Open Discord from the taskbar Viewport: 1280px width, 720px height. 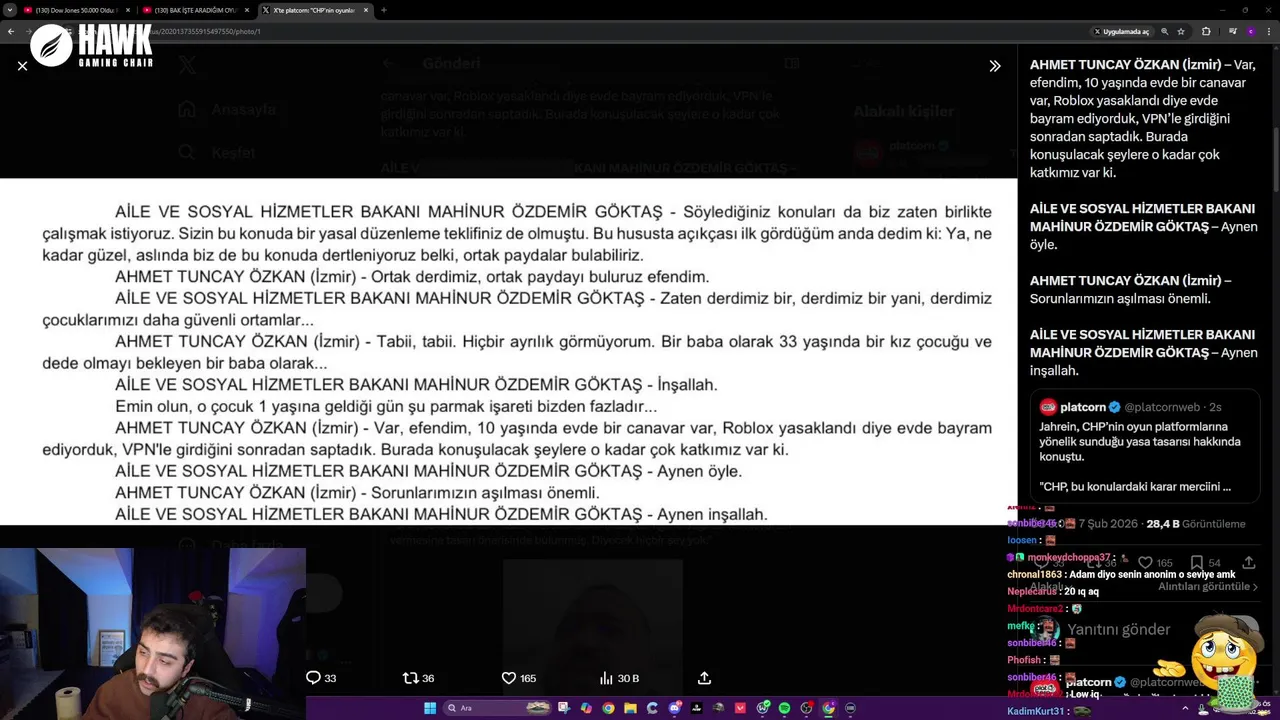click(675, 708)
